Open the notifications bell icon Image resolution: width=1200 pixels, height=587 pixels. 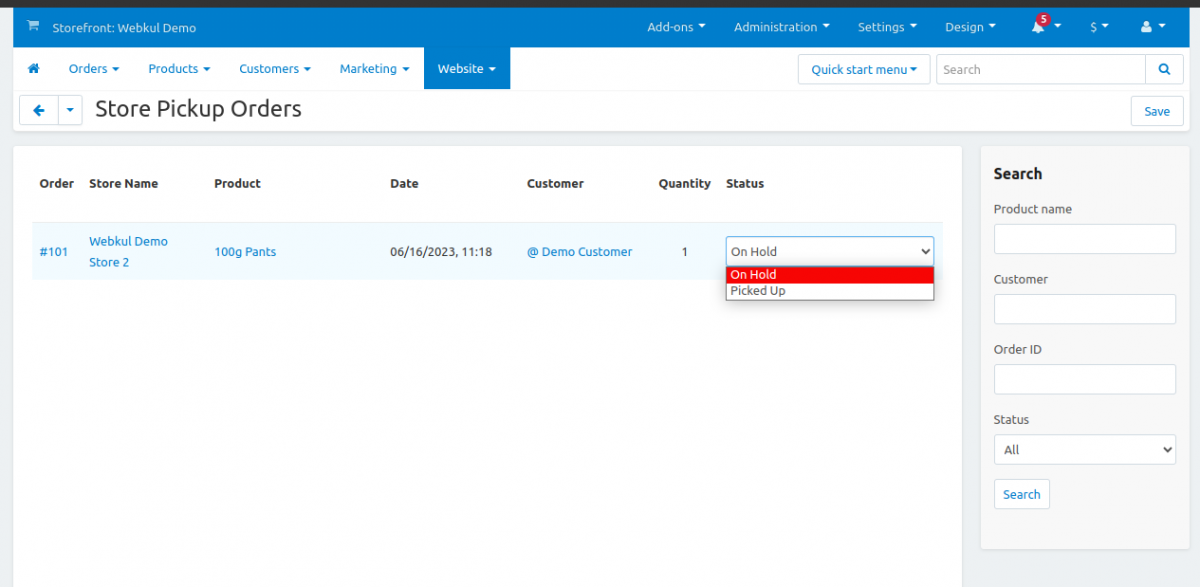tap(1039, 27)
